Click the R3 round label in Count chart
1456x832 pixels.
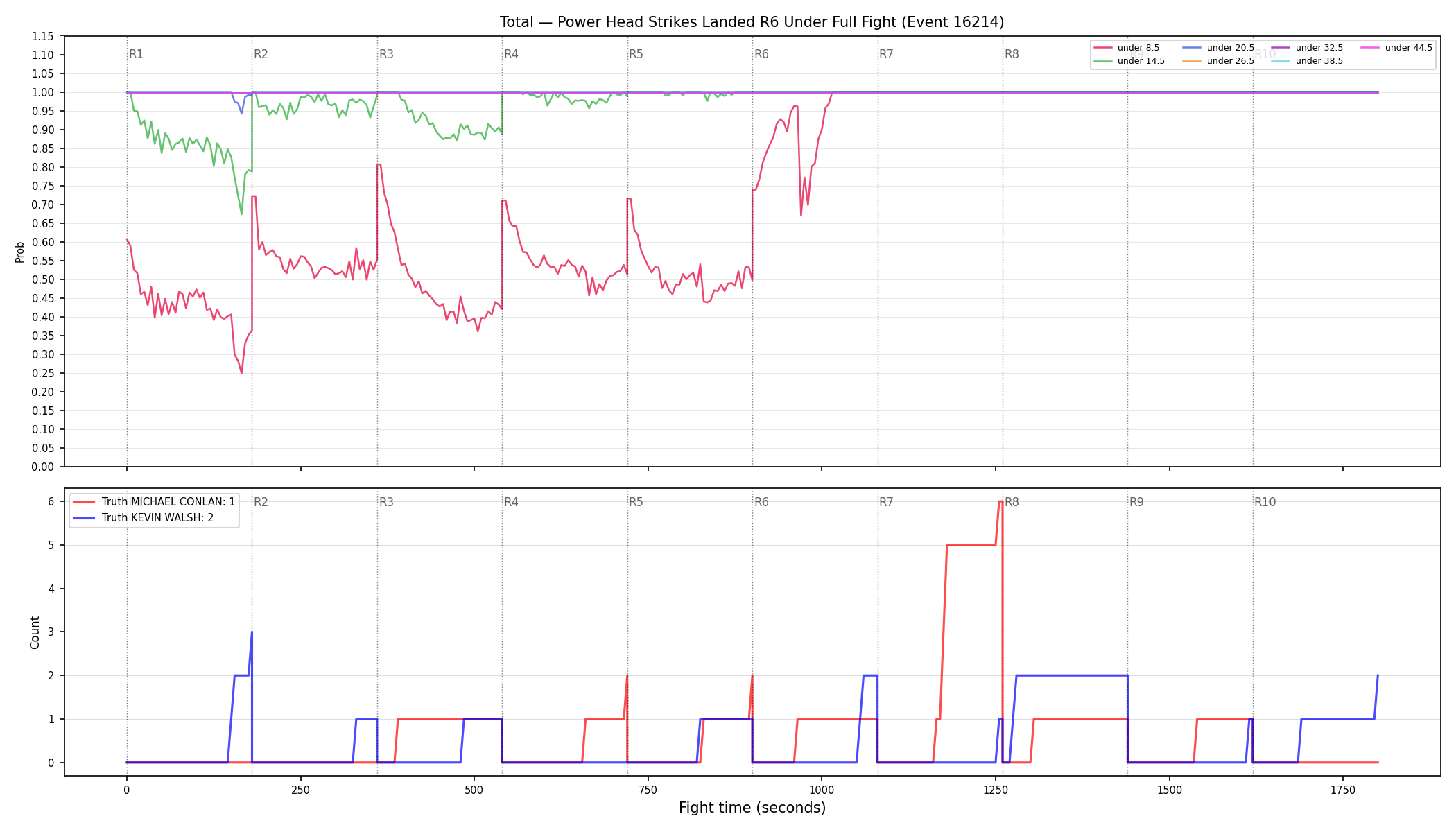tap(386, 502)
